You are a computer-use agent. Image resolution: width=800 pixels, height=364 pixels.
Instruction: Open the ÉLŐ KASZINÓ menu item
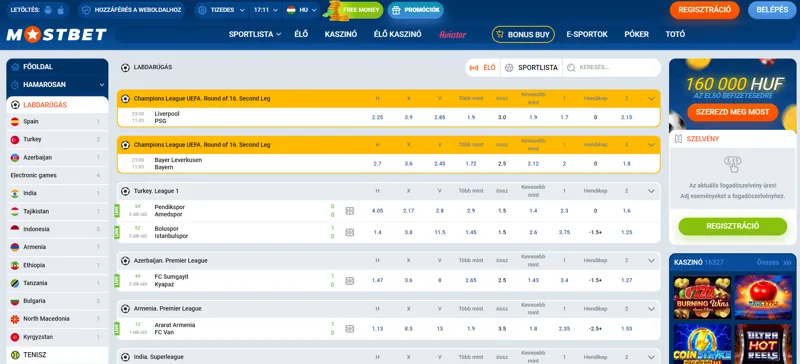tap(397, 35)
